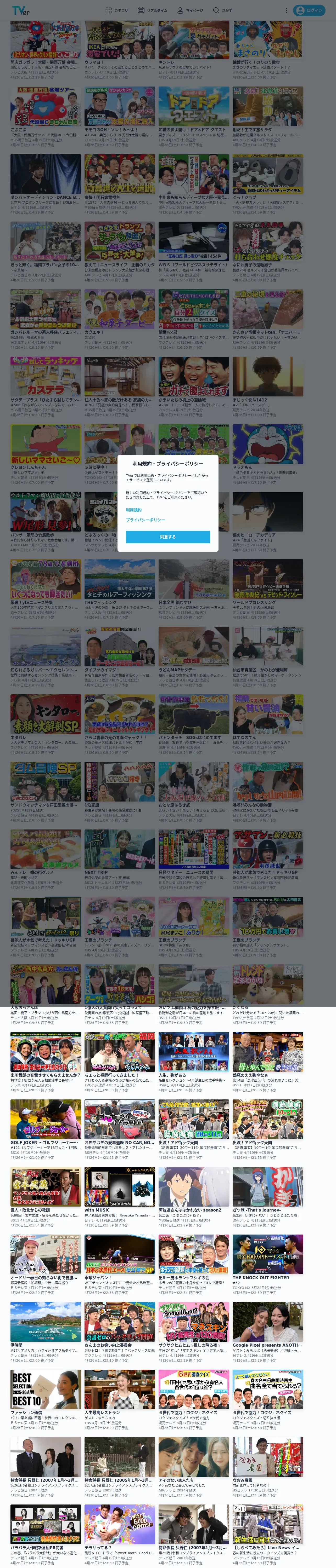Open the 港時間 program thumbnail
Viewport: 336px width, 1568px height.
pyautogui.click(x=46, y=1322)
